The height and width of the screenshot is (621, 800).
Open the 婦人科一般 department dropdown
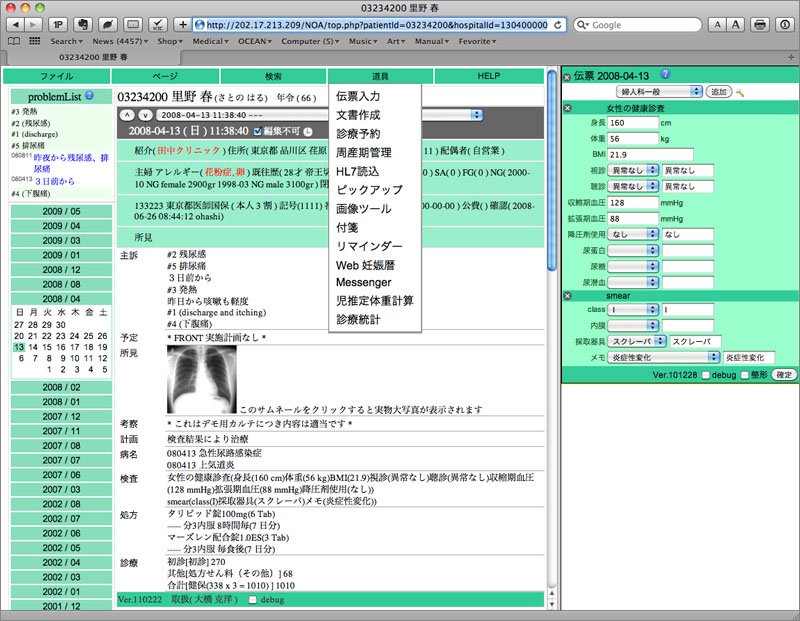[660, 92]
